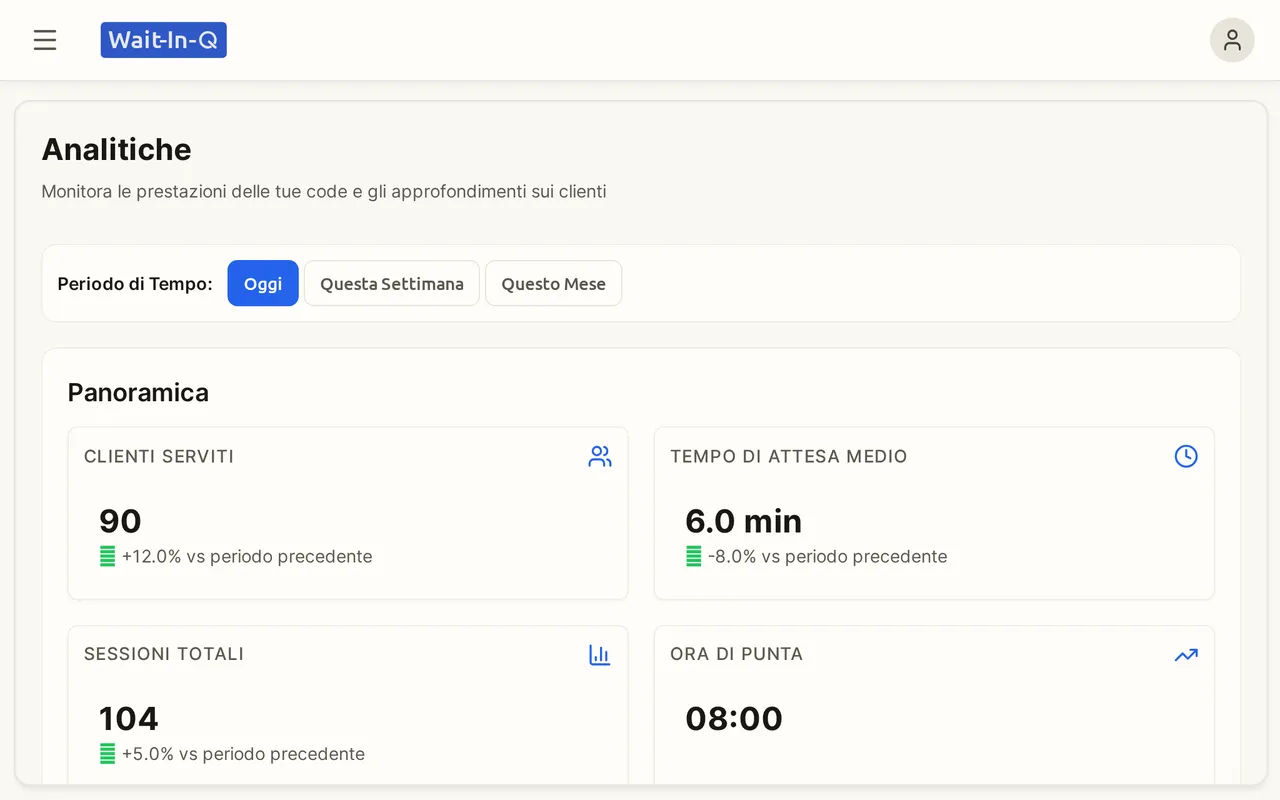Click the '+12.0% vs periodo precedente' text
The height and width of the screenshot is (800, 1280).
pos(247,557)
